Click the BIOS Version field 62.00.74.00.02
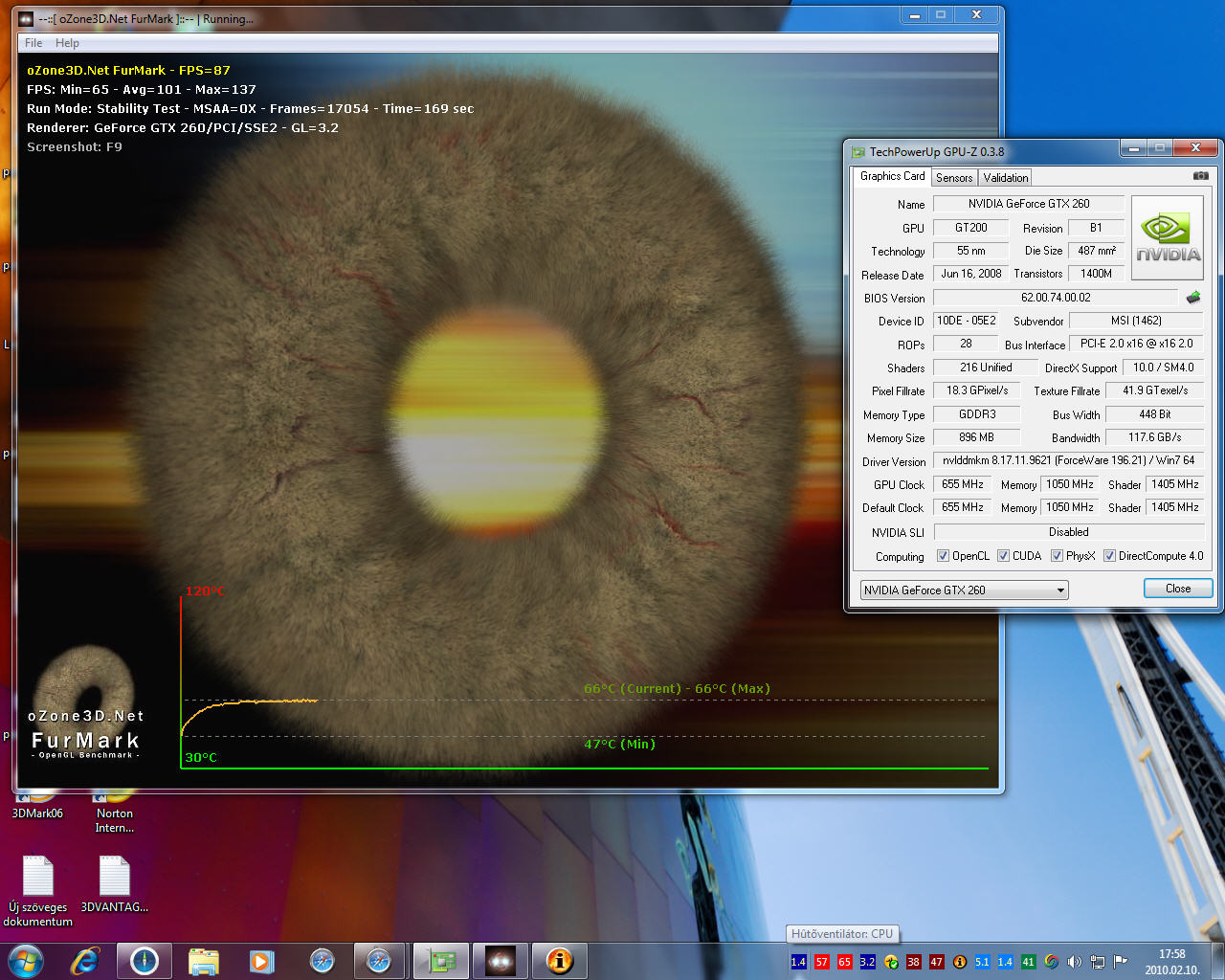Screen dimensions: 1225x980 1056,298
